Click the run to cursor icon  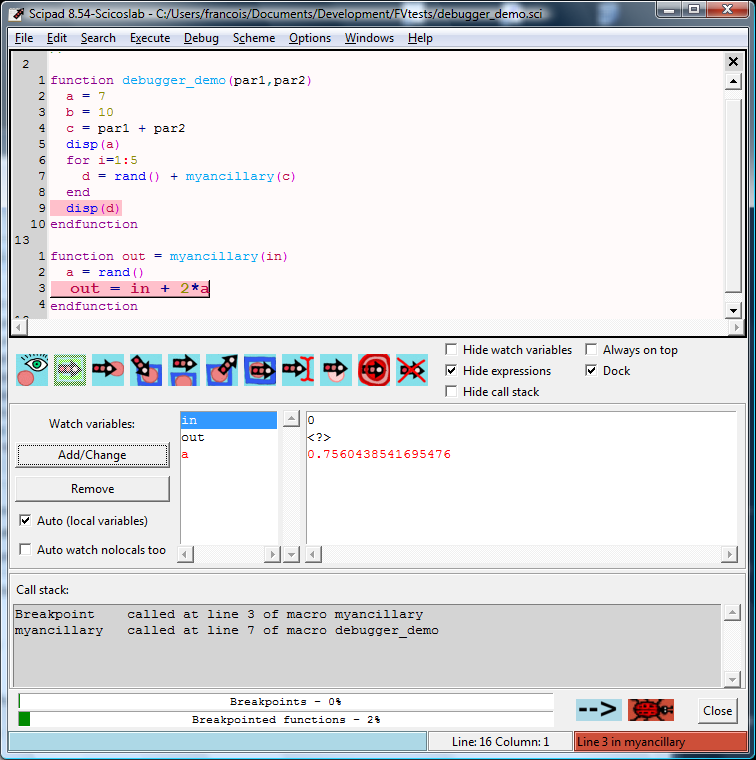click(298, 370)
